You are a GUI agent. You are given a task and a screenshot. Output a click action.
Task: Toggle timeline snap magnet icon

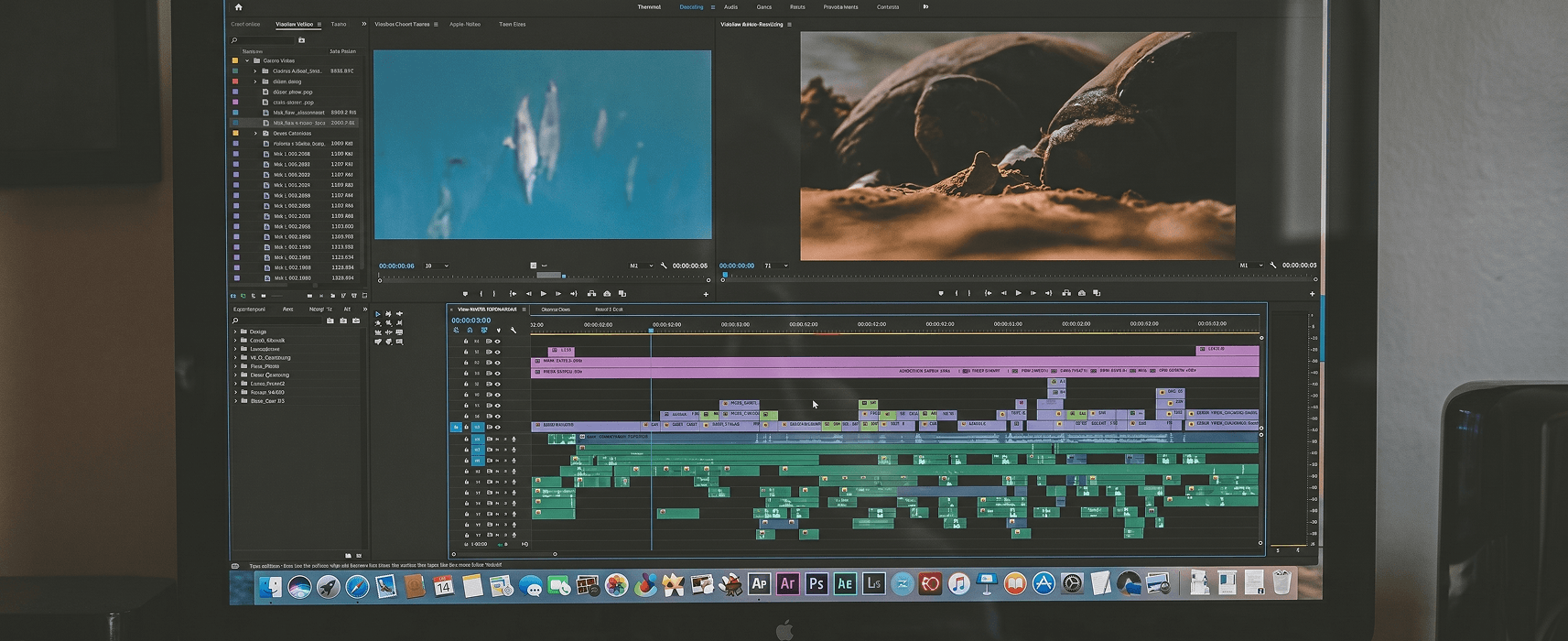(x=470, y=331)
